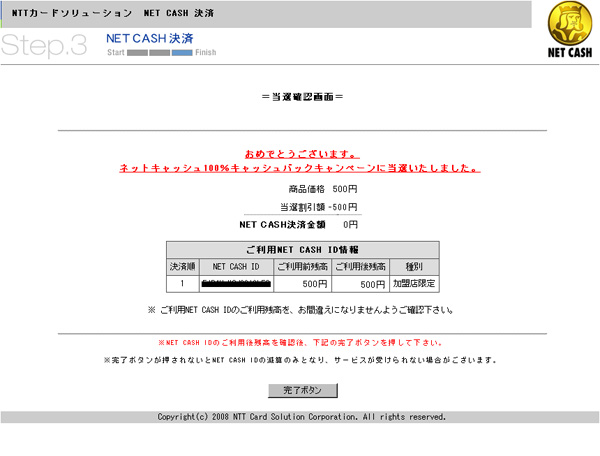Screen dimensions: 600x456
Task: Click the black サービスが受けられない場合 warning note
Action: tap(300, 360)
